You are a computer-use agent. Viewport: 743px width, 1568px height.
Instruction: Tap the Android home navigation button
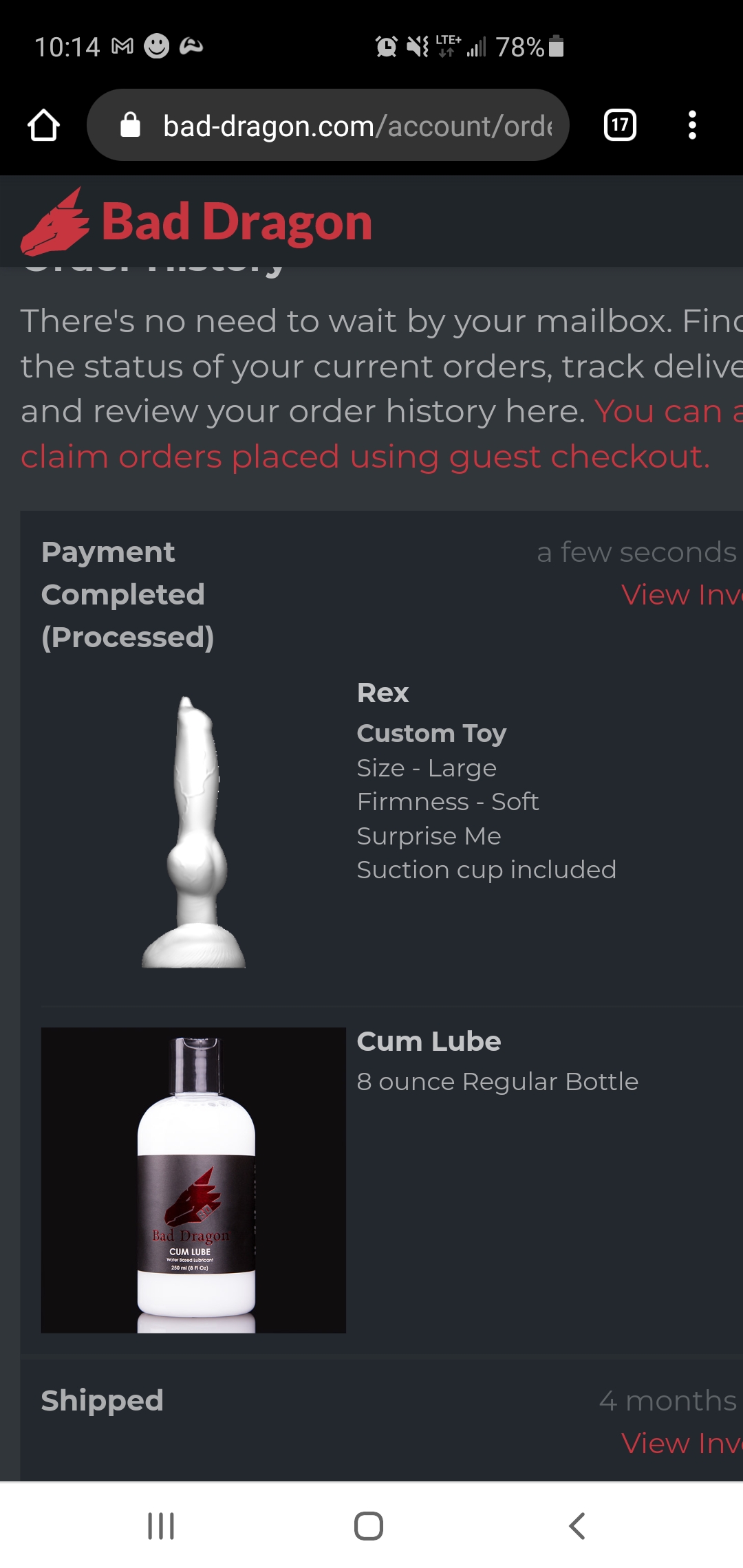(x=369, y=1525)
